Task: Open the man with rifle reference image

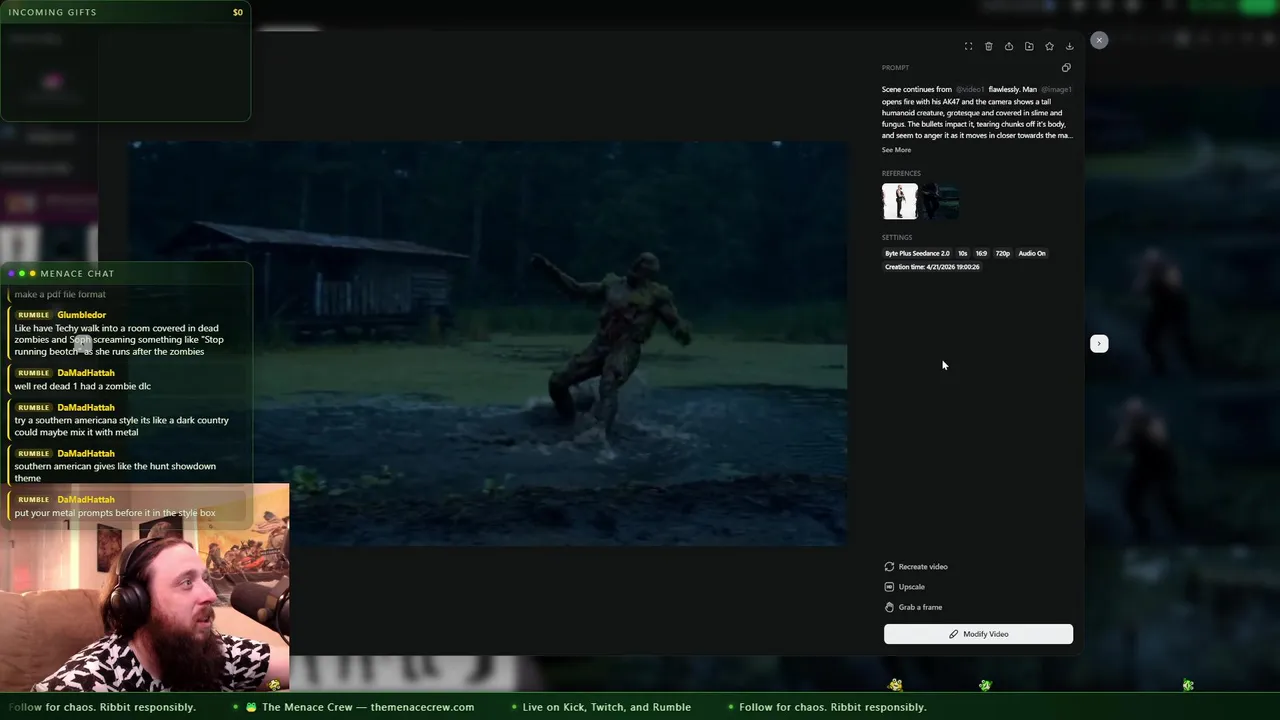Action: [x=900, y=201]
